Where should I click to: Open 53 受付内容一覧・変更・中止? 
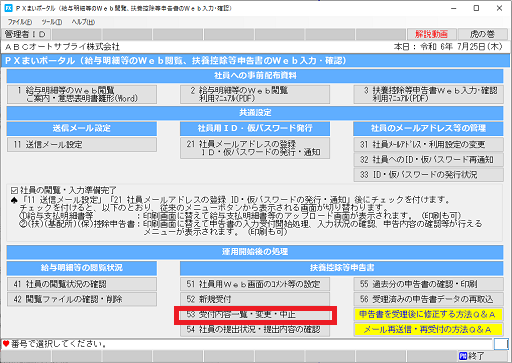tap(255, 315)
